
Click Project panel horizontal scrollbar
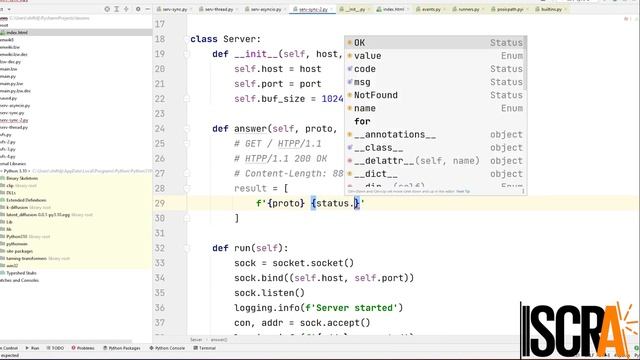coord(66,342)
